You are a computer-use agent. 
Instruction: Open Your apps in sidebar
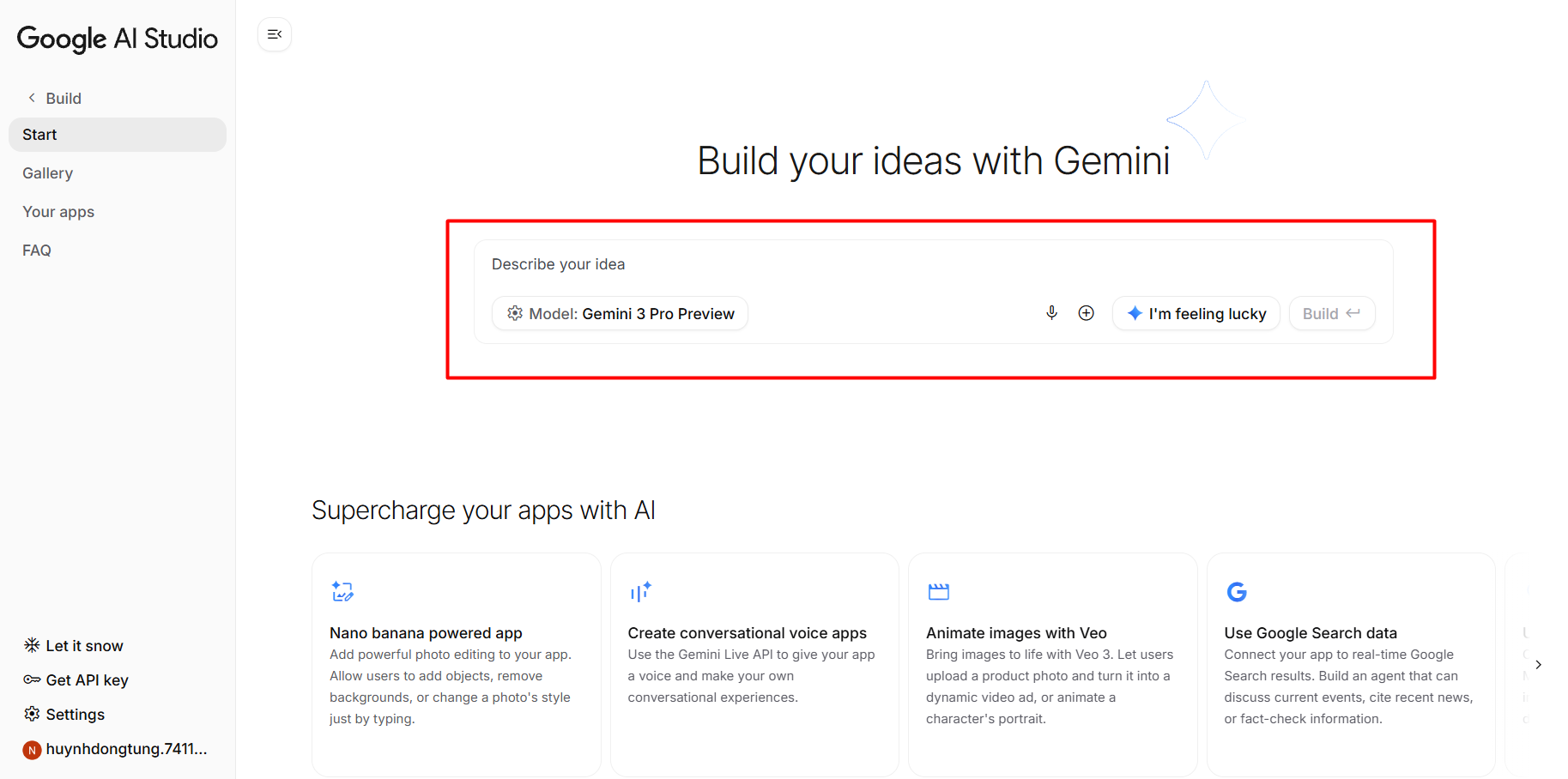58,212
